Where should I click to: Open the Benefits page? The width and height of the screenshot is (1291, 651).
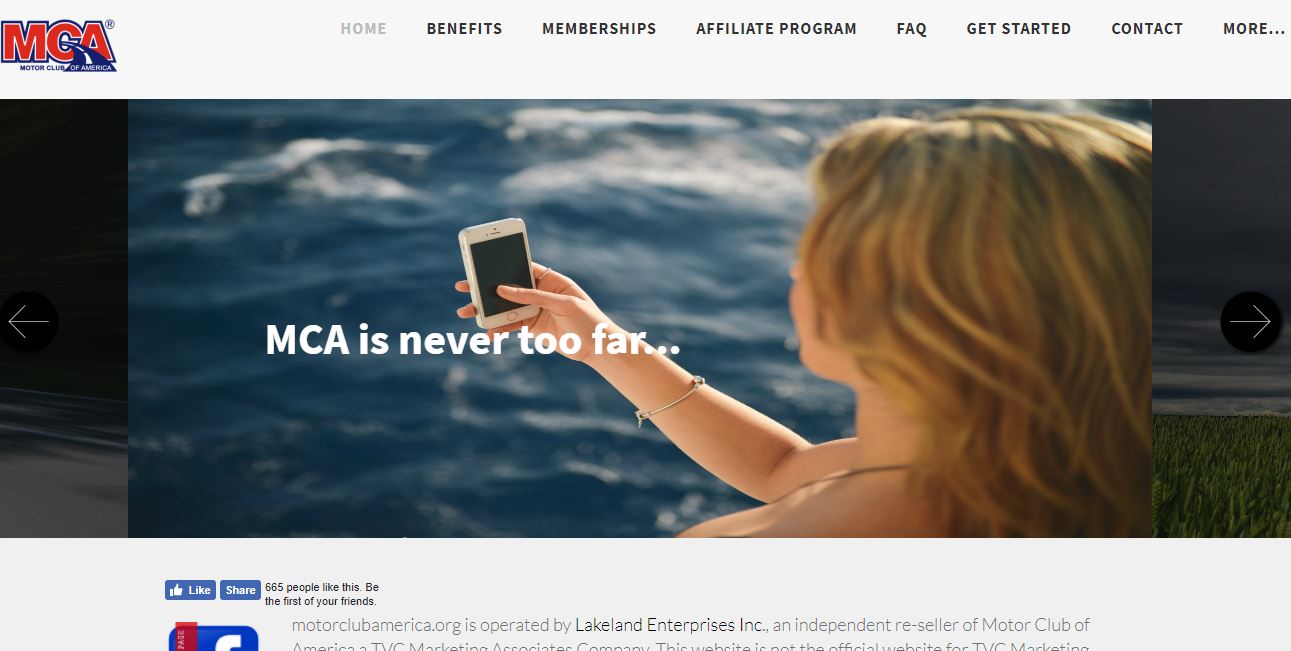tap(465, 29)
